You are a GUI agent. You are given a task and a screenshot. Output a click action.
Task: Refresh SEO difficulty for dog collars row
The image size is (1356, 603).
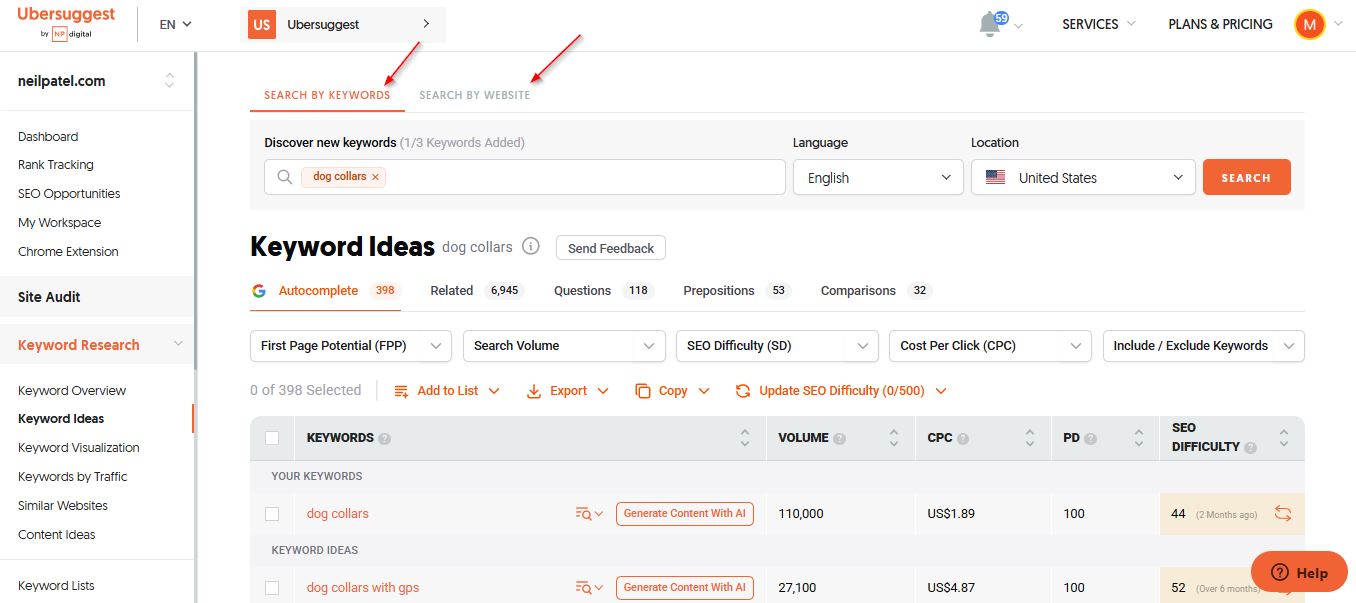(x=1283, y=514)
